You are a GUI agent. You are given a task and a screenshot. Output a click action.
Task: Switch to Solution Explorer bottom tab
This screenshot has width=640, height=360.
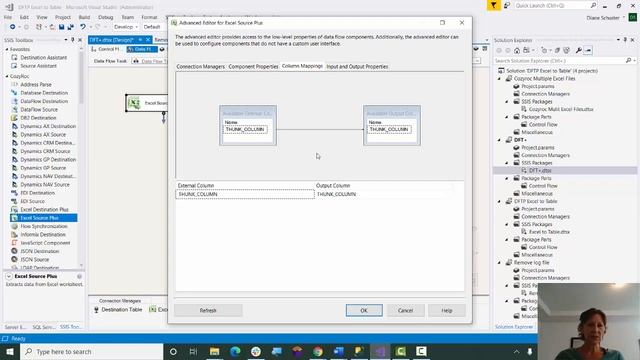[x=514, y=327]
